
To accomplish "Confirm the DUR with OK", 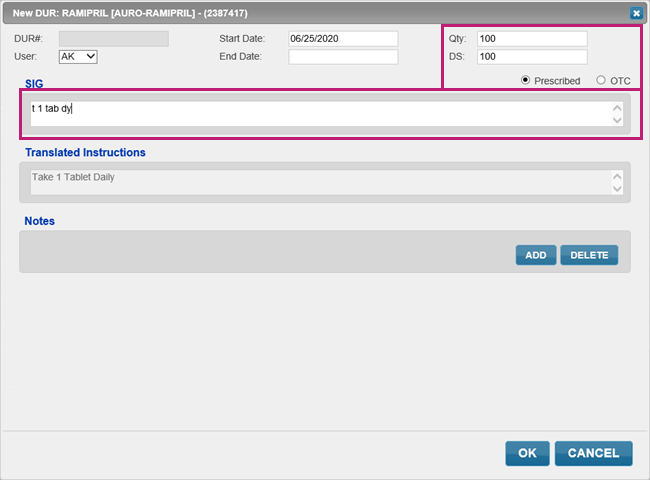I will (x=527, y=453).
